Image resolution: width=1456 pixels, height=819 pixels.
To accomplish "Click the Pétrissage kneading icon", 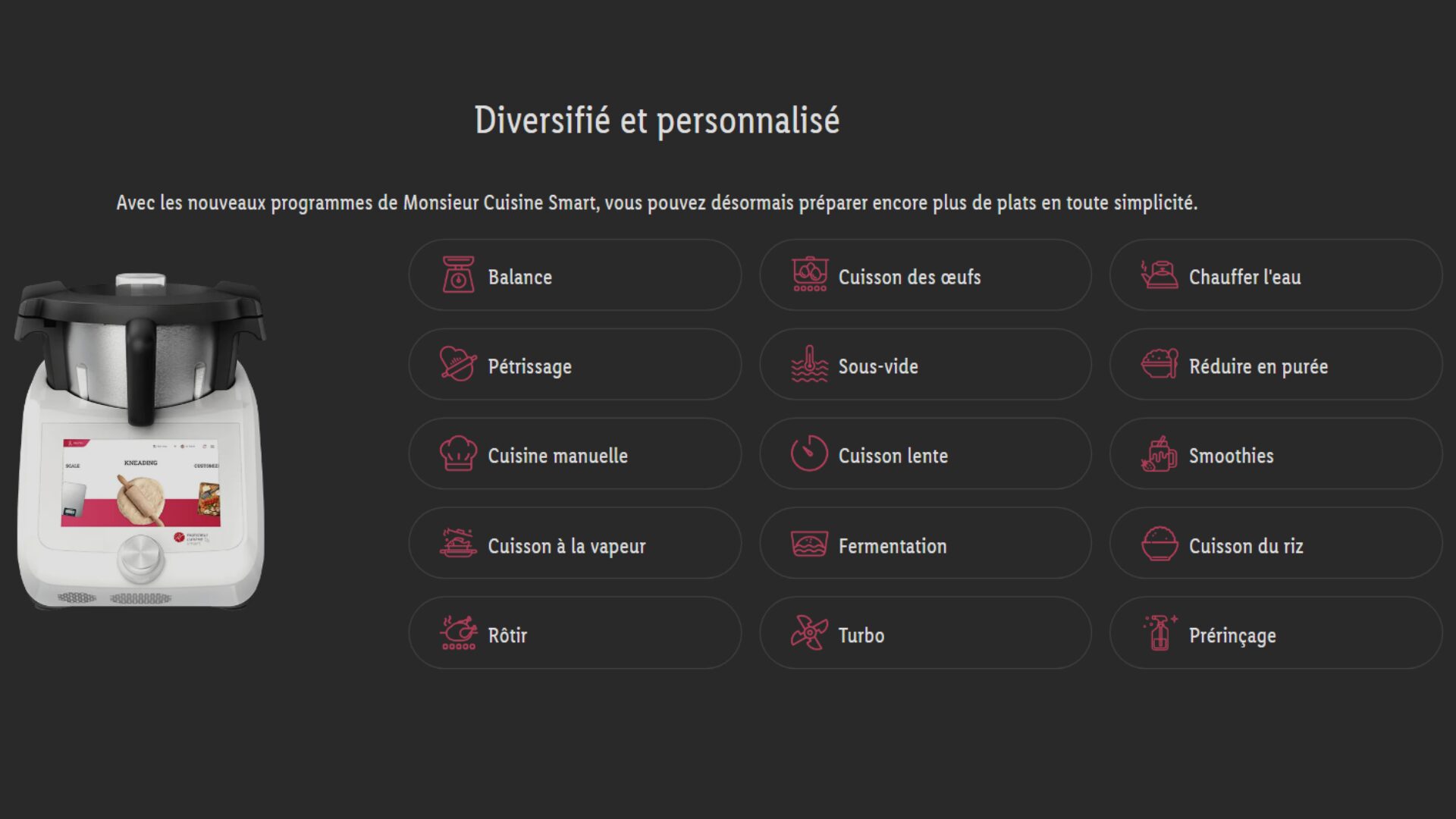I will [x=458, y=364].
